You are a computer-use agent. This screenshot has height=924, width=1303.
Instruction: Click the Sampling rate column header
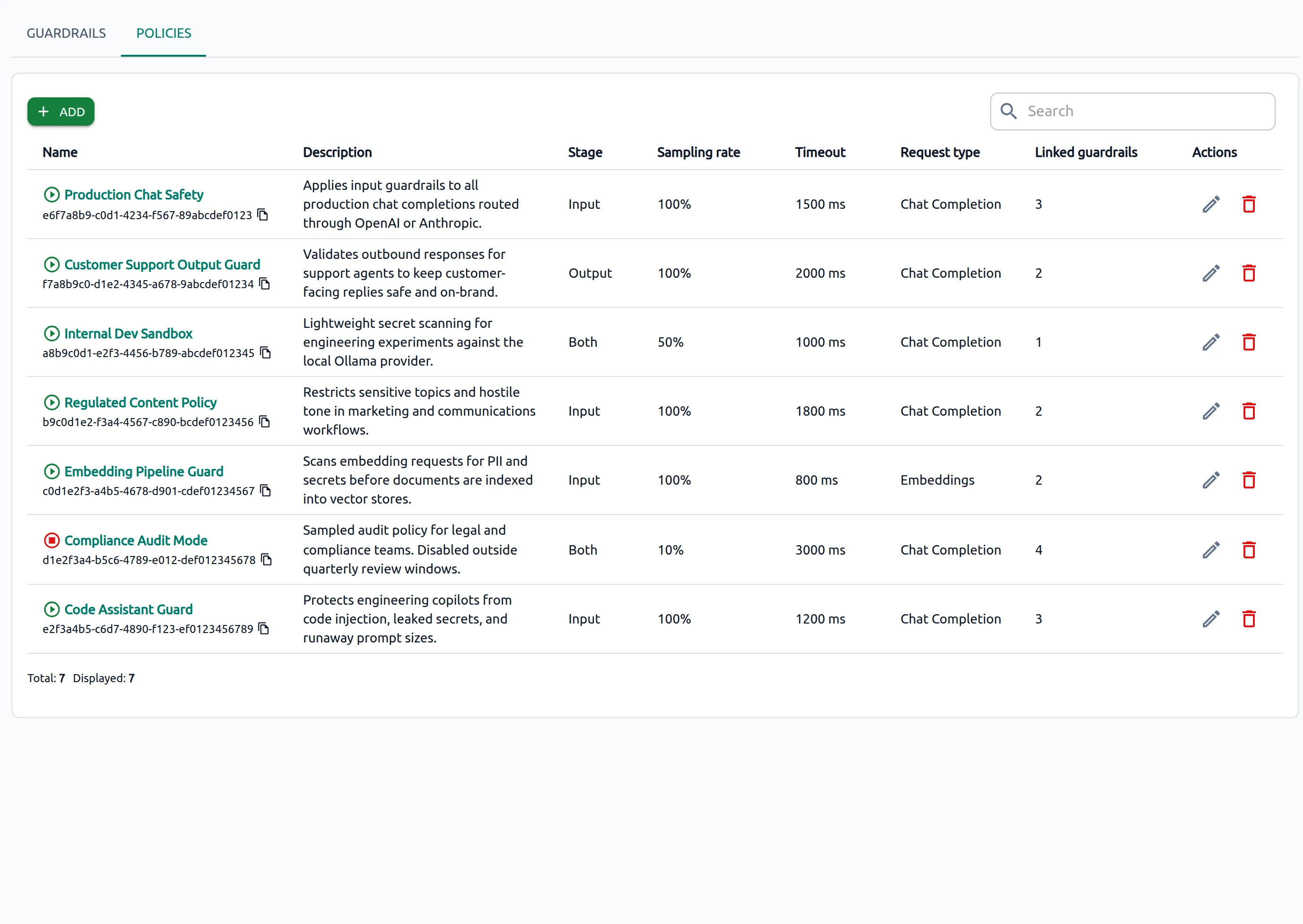pyautogui.click(x=698, y=152)
